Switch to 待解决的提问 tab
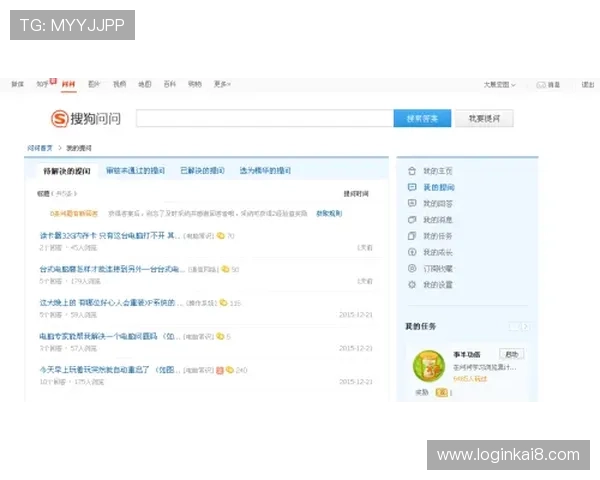 (67, 171)
